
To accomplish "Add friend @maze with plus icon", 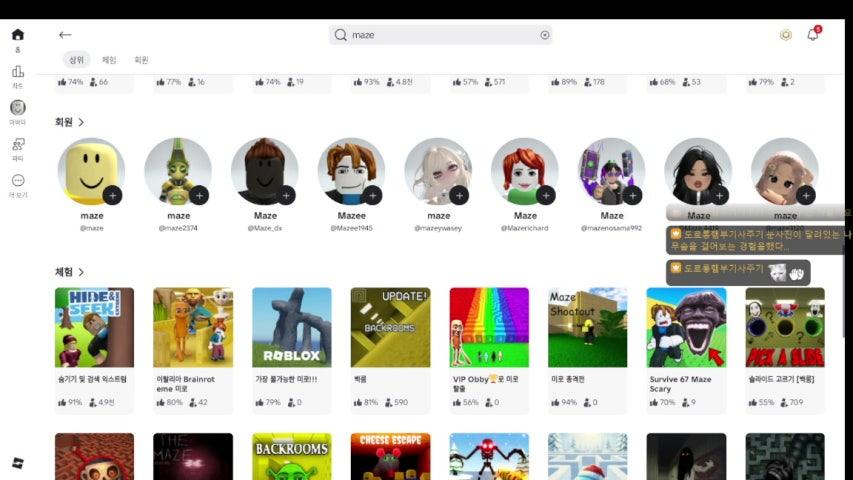I will coord(113,195).
